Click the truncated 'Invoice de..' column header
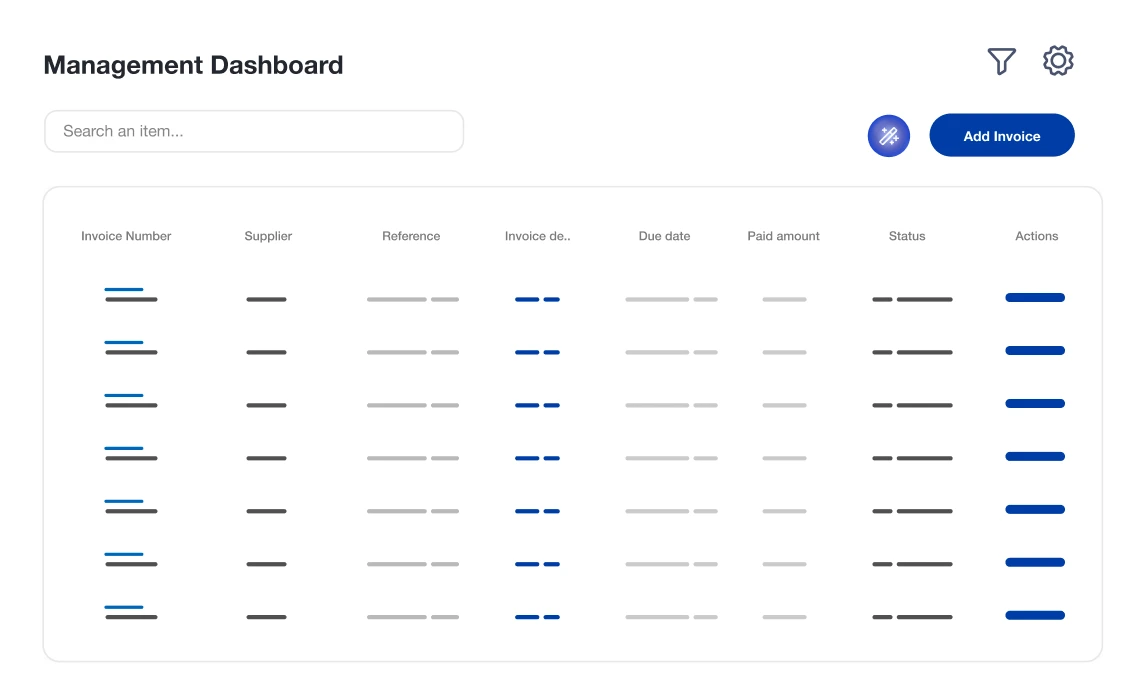The image size is (1144, 694). [537, 236]
